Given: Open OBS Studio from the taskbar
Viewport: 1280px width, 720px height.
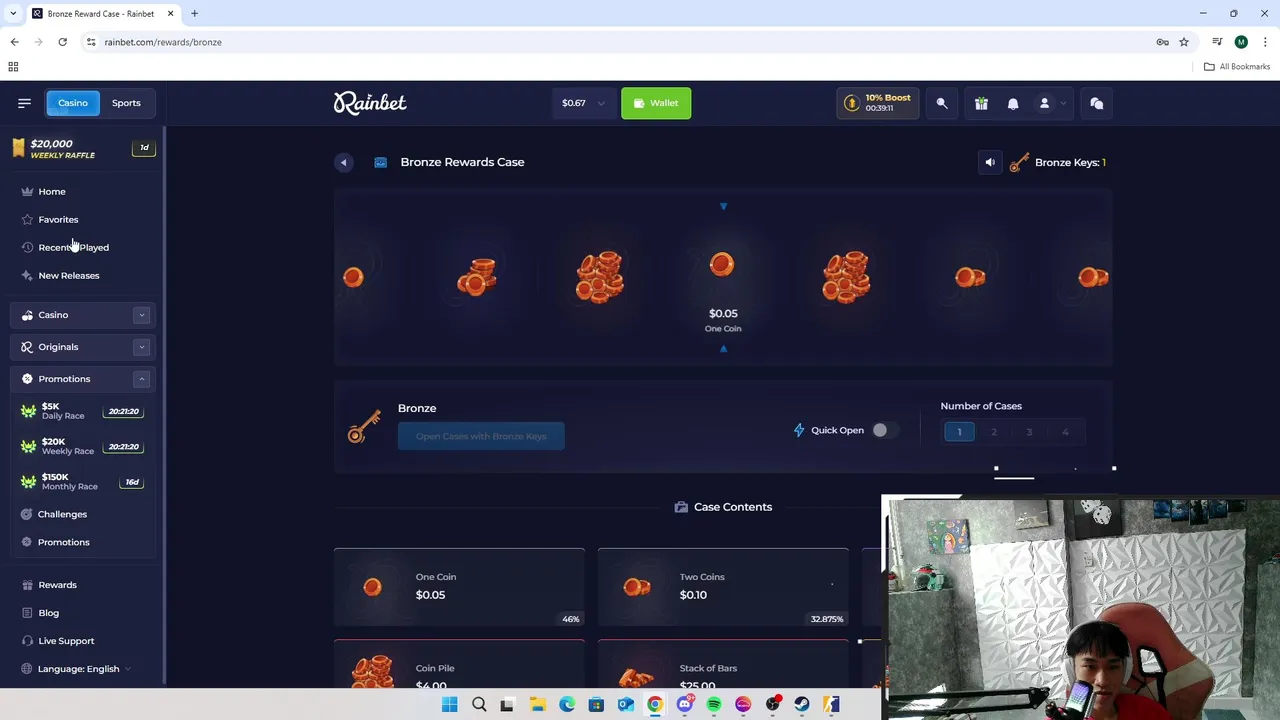Looking at the screenshot, I should (772, 705).
